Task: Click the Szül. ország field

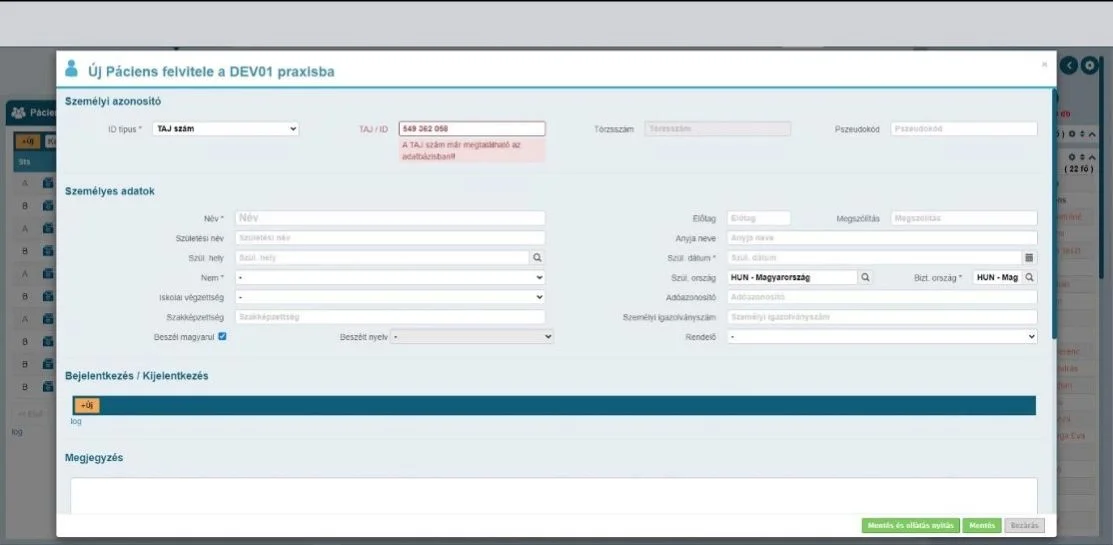Action: (x=792, y=277)
